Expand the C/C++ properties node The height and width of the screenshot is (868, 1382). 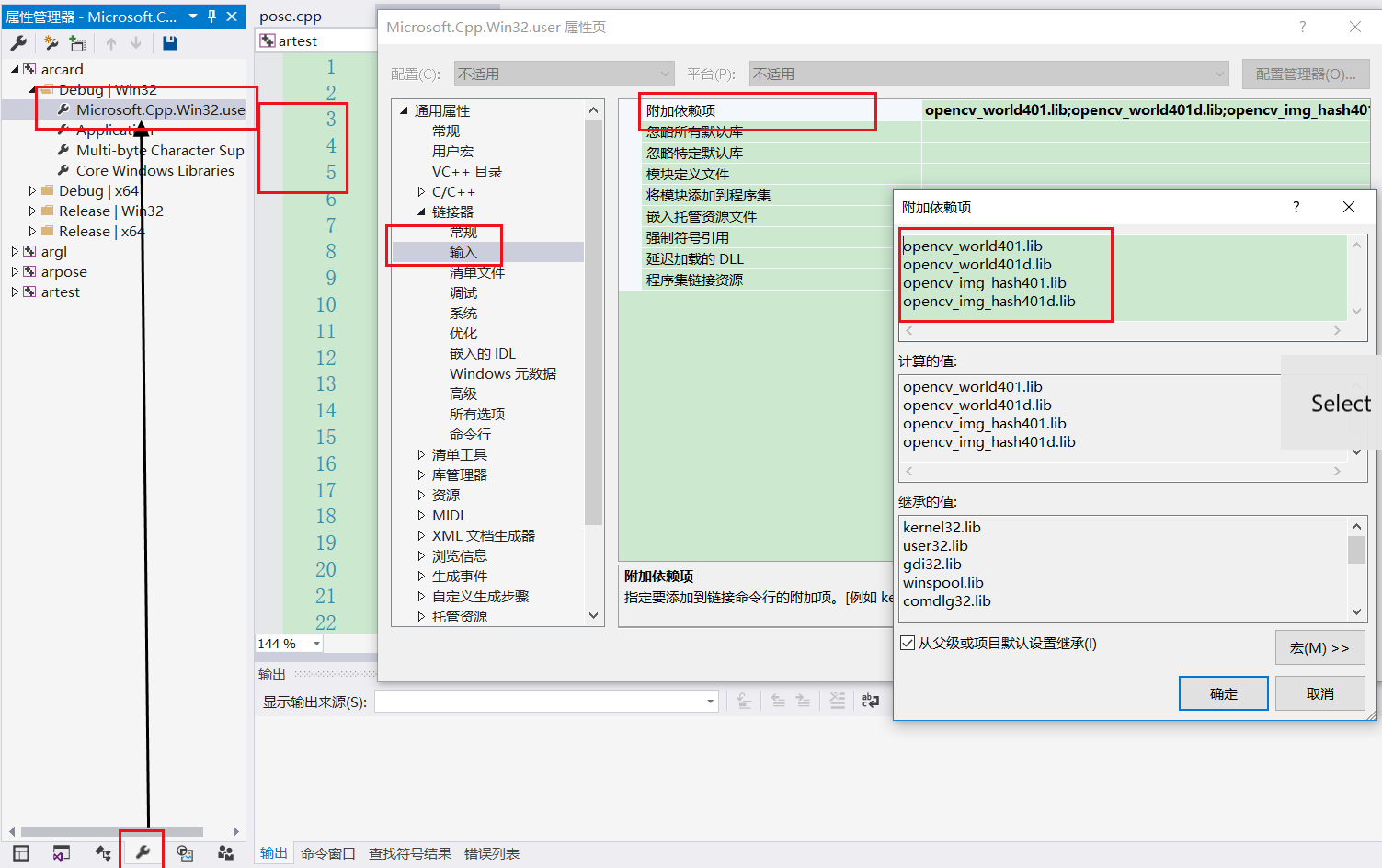[421, 191]
